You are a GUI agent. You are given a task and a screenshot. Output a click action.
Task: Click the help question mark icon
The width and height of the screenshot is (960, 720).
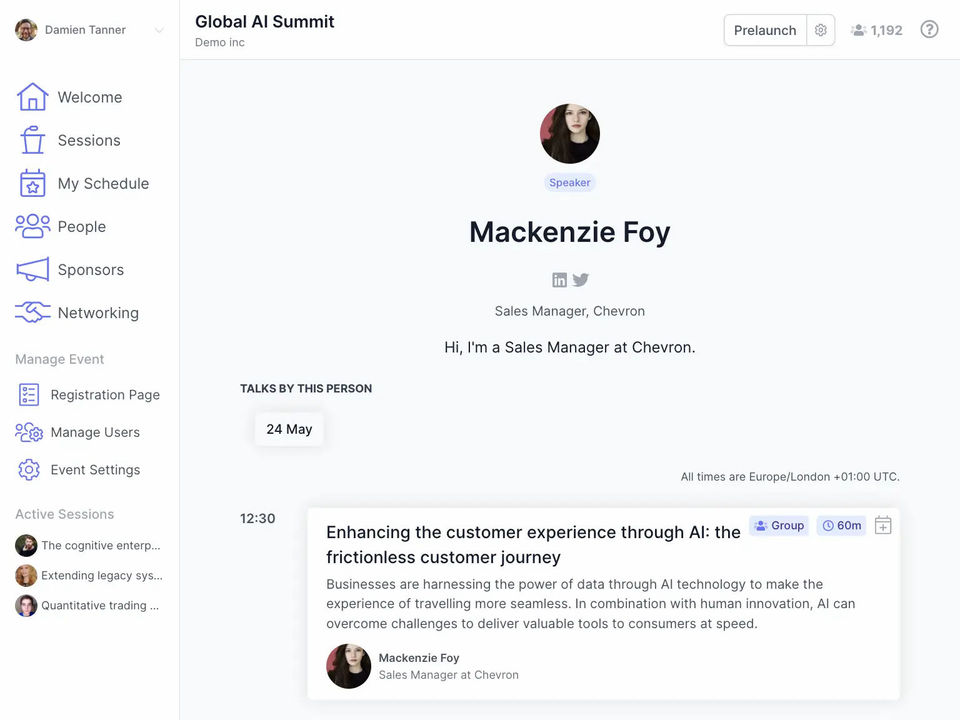click(x=929, y=30)
